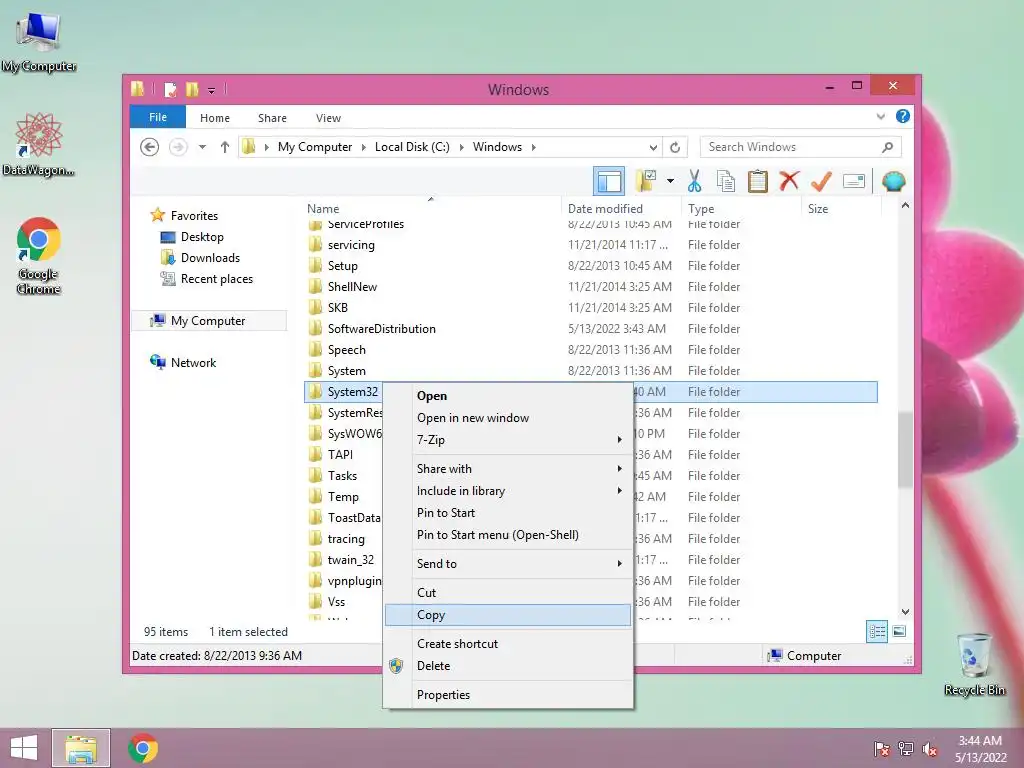
Task: Expand the ribbon with the chevron
Action: (x=880, y=117)
